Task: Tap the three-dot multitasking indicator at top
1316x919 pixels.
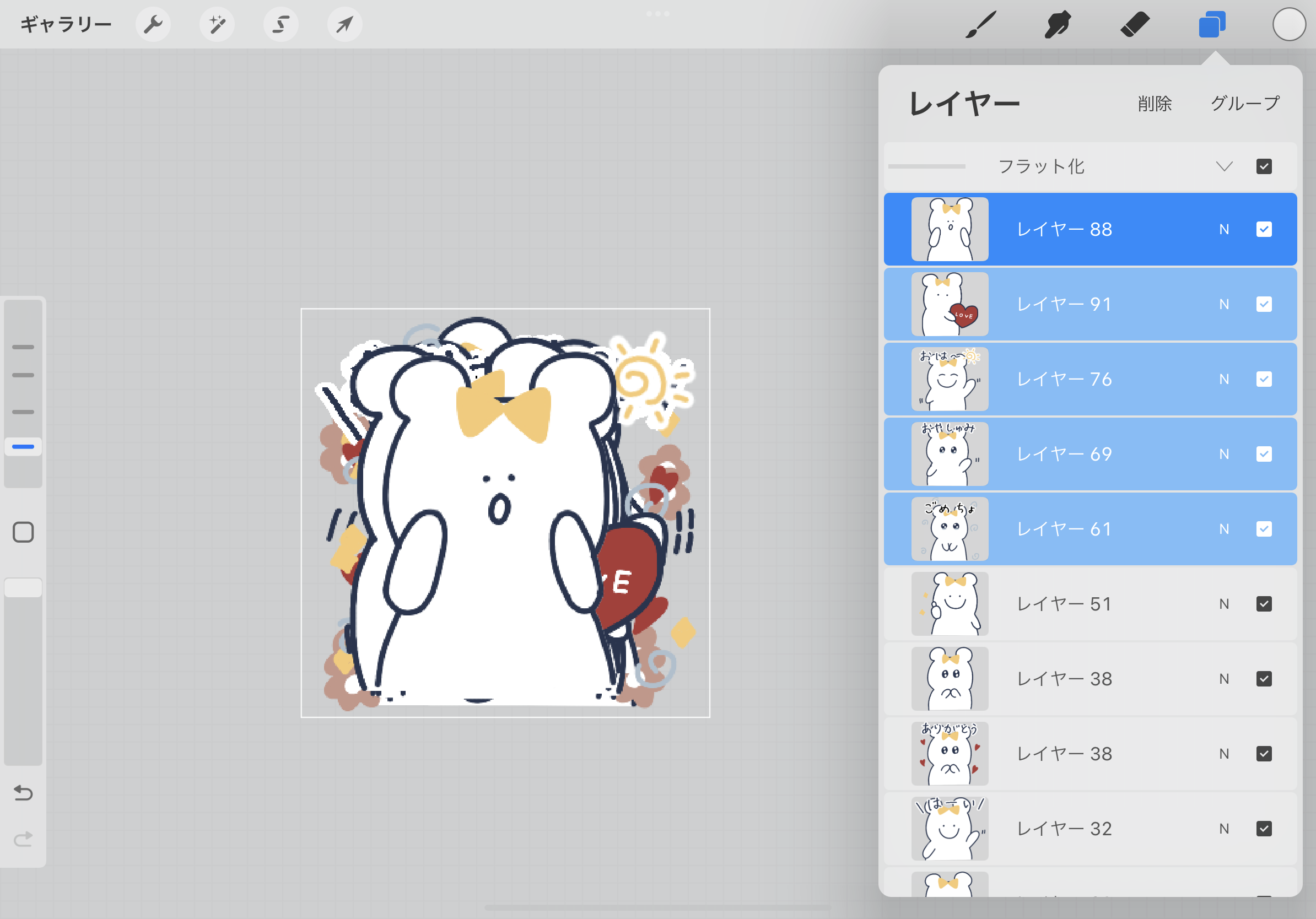Action: coord(658,13)
